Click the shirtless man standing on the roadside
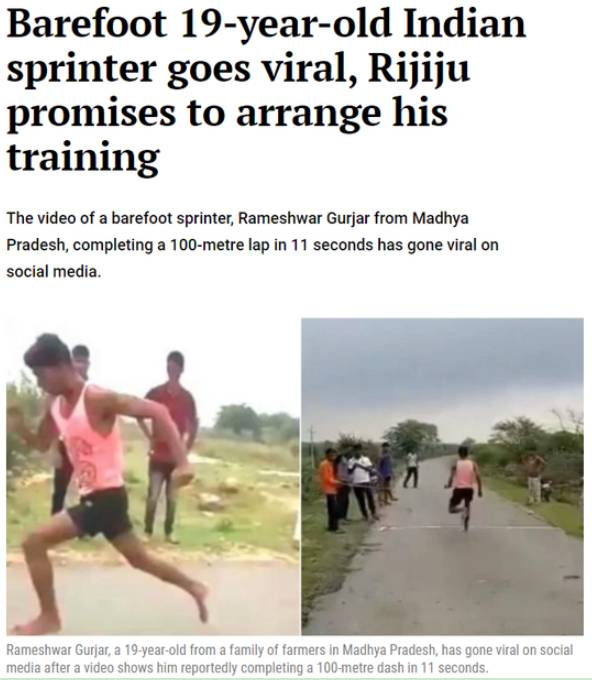This screenshot has height=680, width=592. (x=534, y=479)
